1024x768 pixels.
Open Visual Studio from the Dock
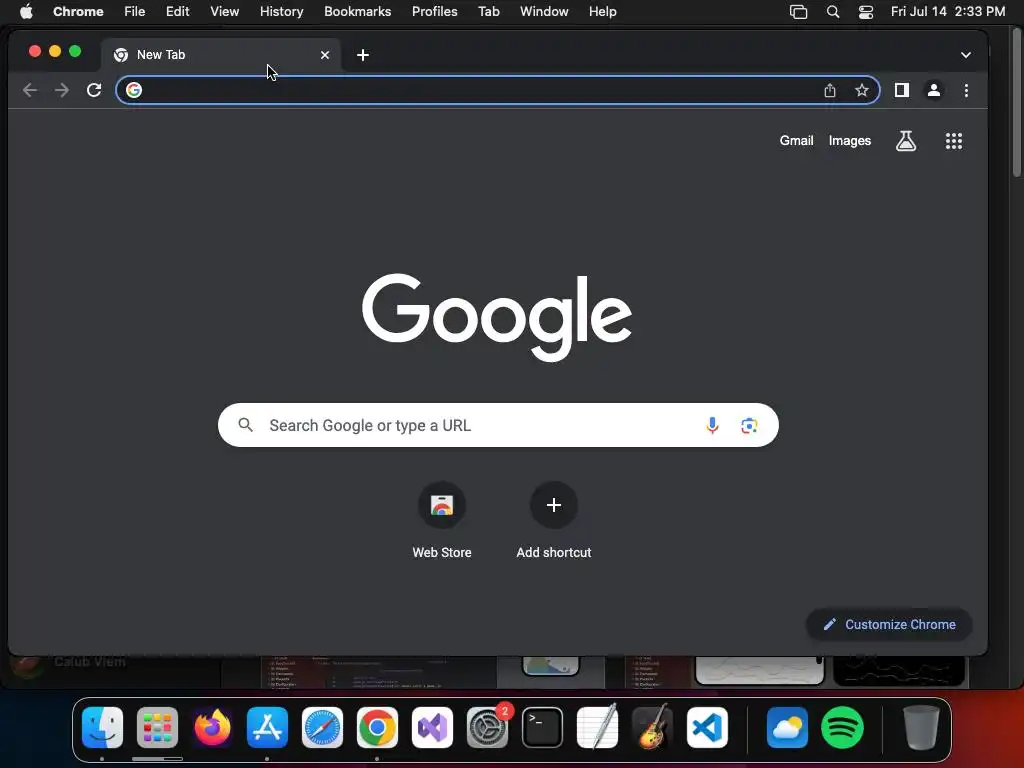432,728
